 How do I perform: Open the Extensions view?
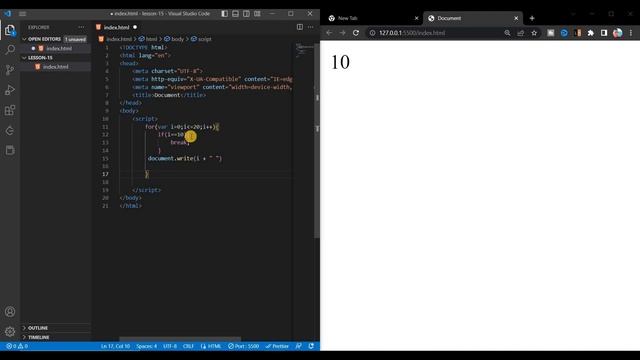10,110
